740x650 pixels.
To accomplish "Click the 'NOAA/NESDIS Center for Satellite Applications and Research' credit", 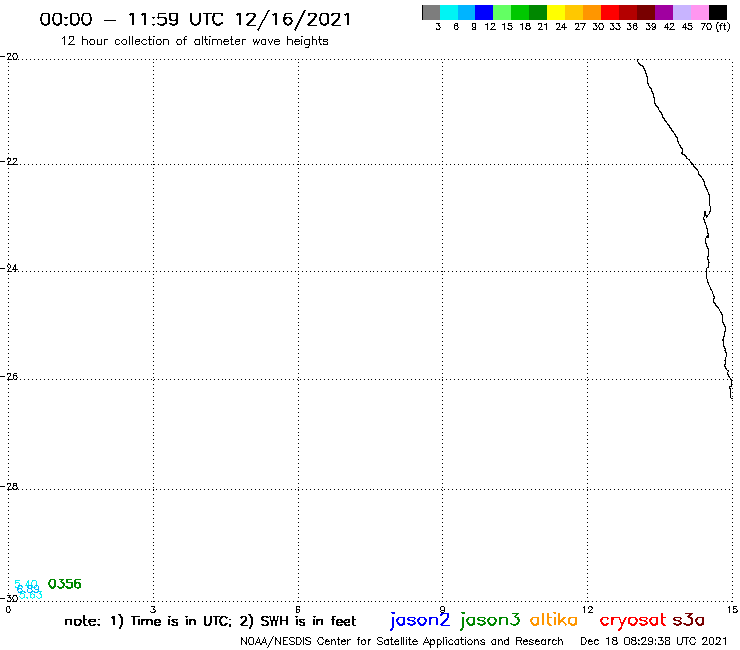I will click(402, 641).
